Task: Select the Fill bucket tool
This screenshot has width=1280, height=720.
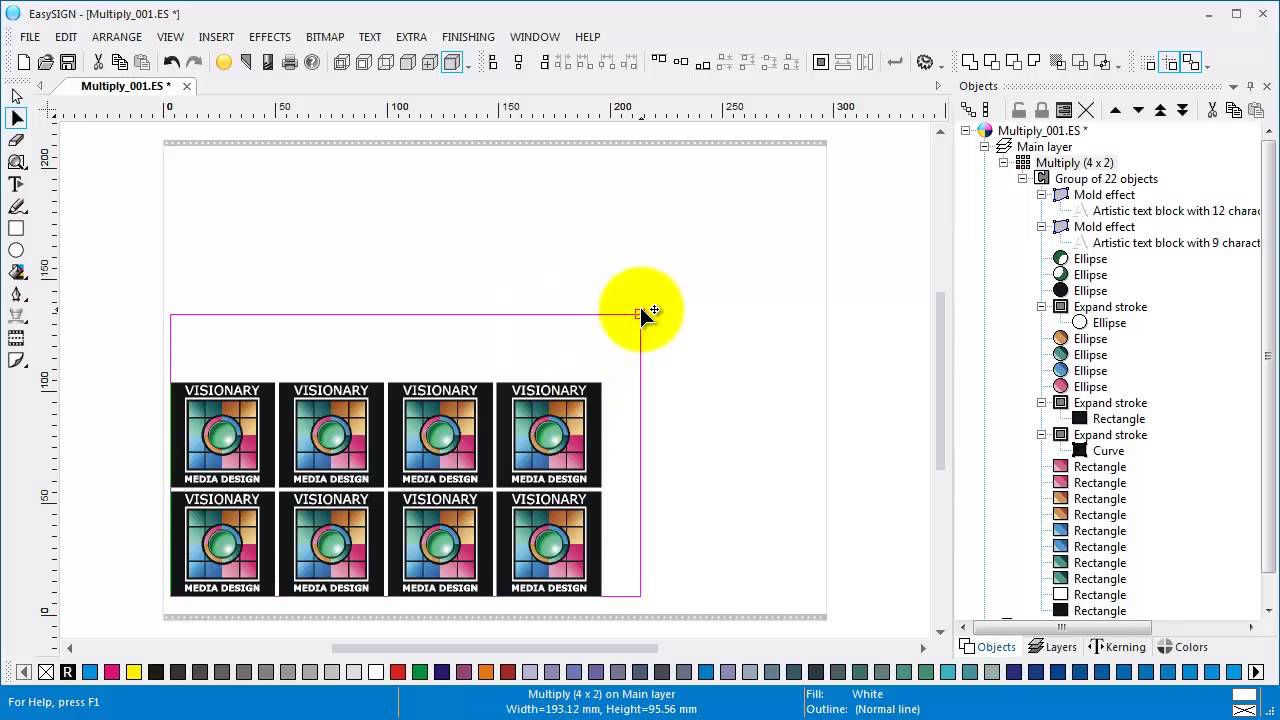Action: [16, 272]
